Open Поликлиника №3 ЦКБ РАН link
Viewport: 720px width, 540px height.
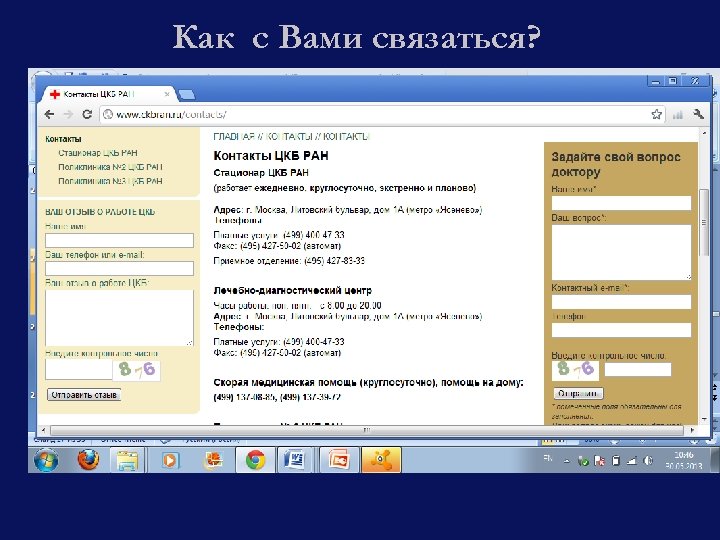[x=110, y=181]
